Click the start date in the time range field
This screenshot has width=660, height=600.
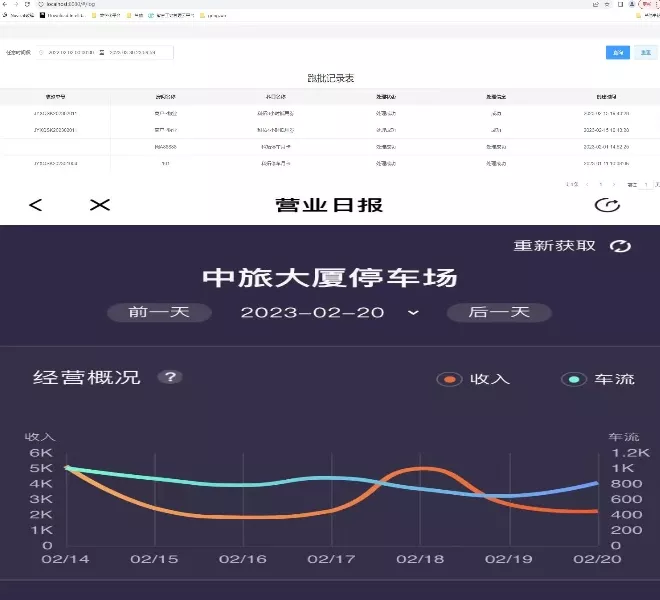(71, 53)
